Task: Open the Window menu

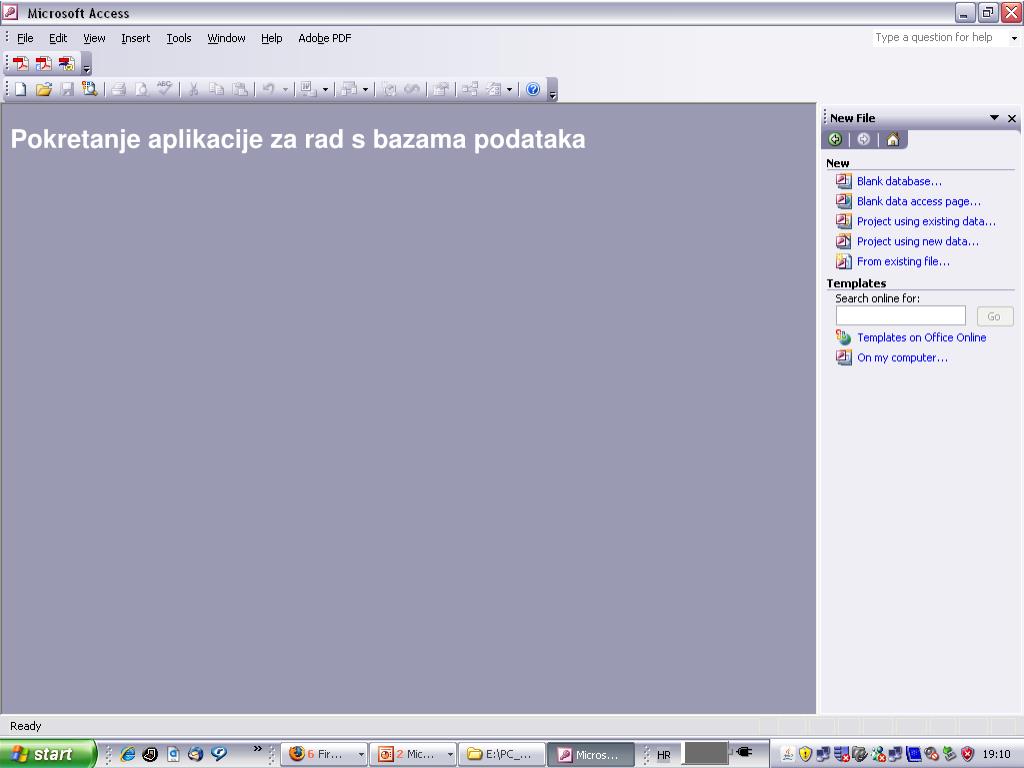Action: [226, 39]
